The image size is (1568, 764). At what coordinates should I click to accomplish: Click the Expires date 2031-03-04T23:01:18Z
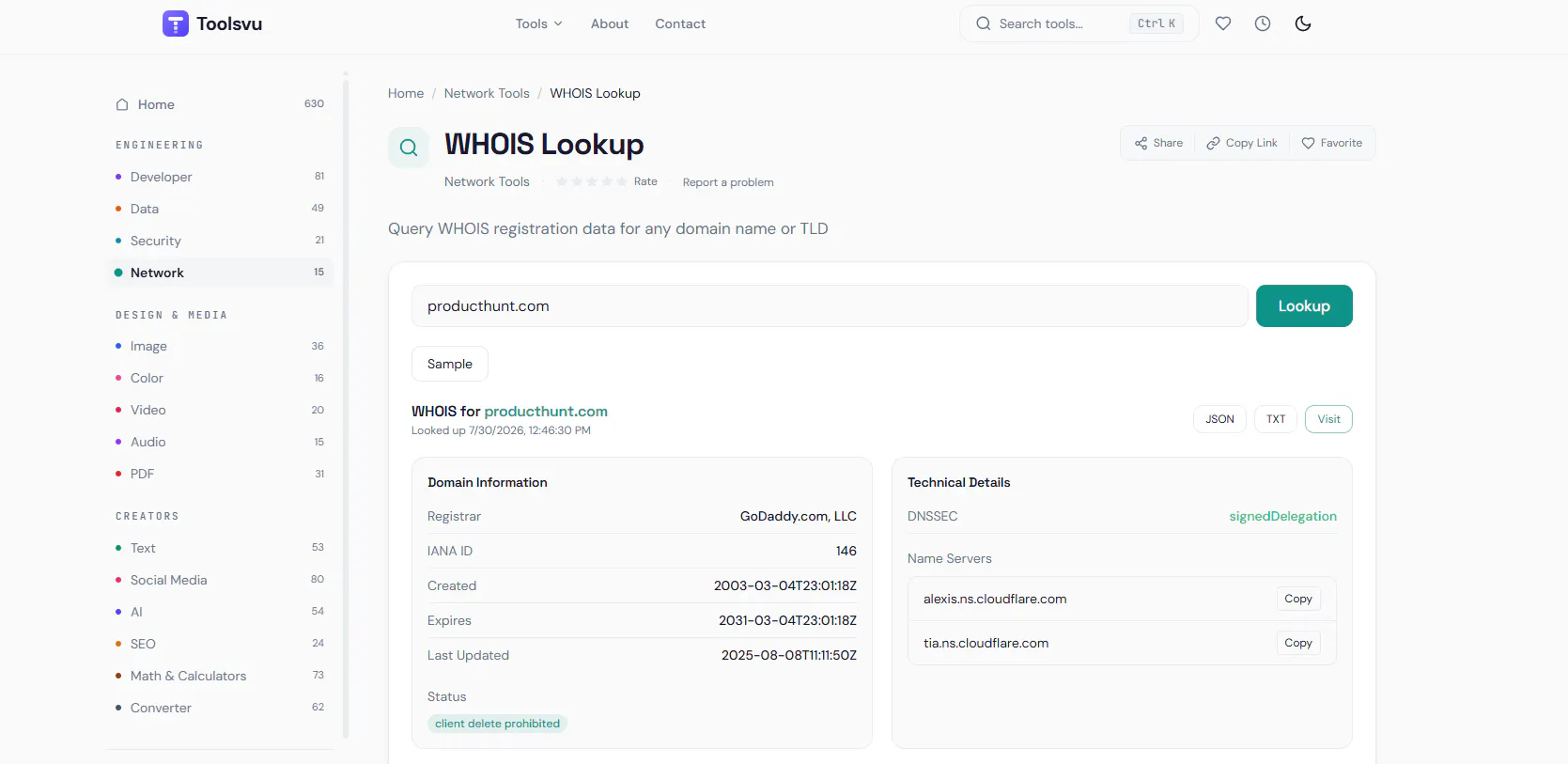(787, 620)
